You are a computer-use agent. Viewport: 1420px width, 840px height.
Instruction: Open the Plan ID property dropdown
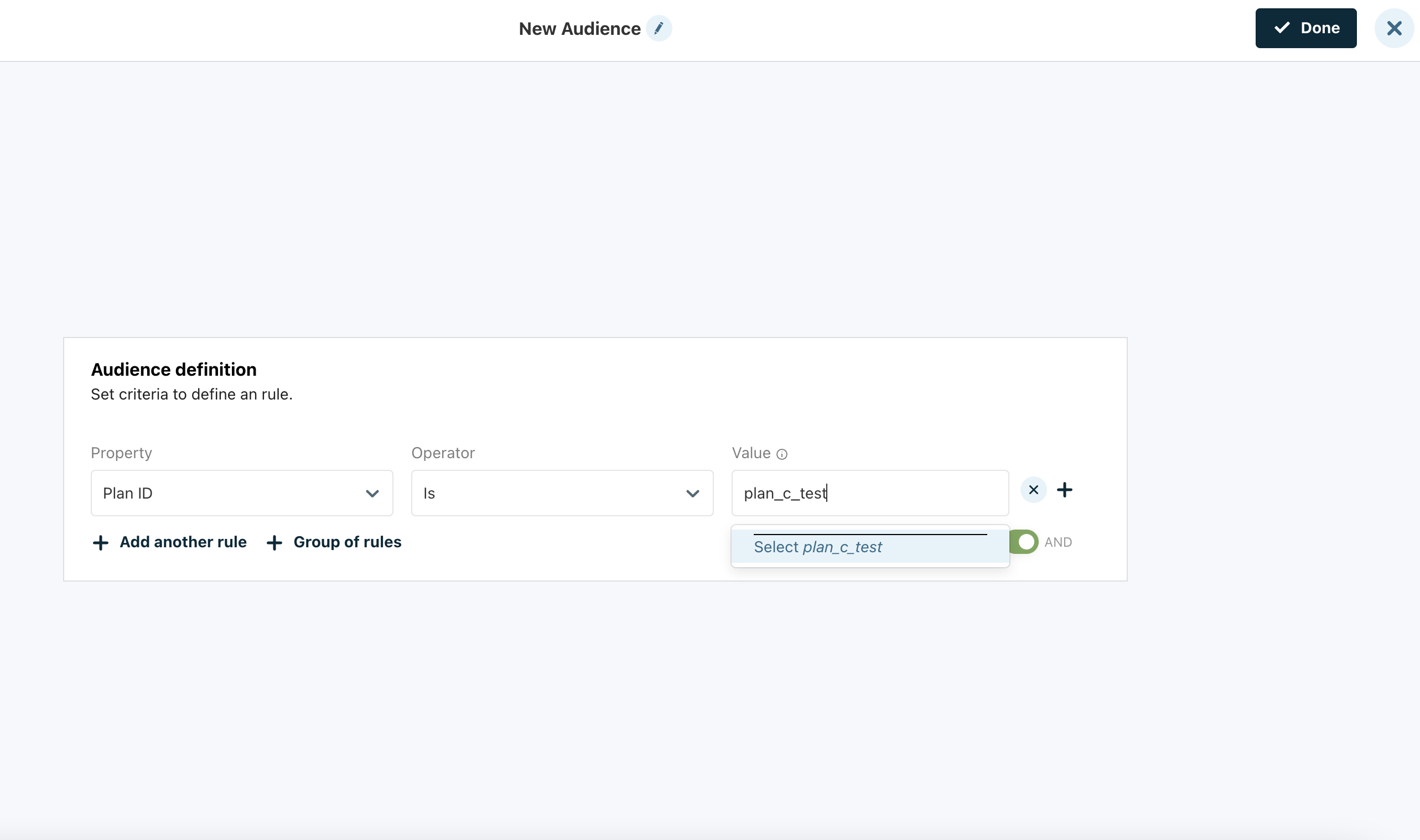(241, 493)
